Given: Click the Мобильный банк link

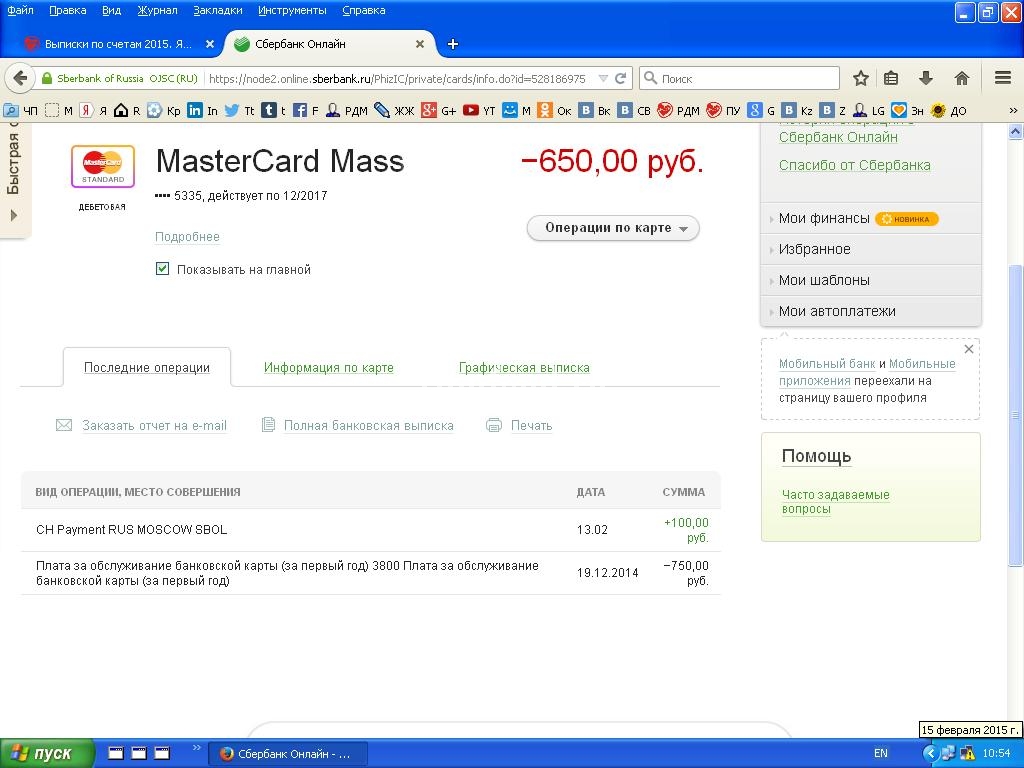Looking at the screenshot, I should (x=827, y=364).
